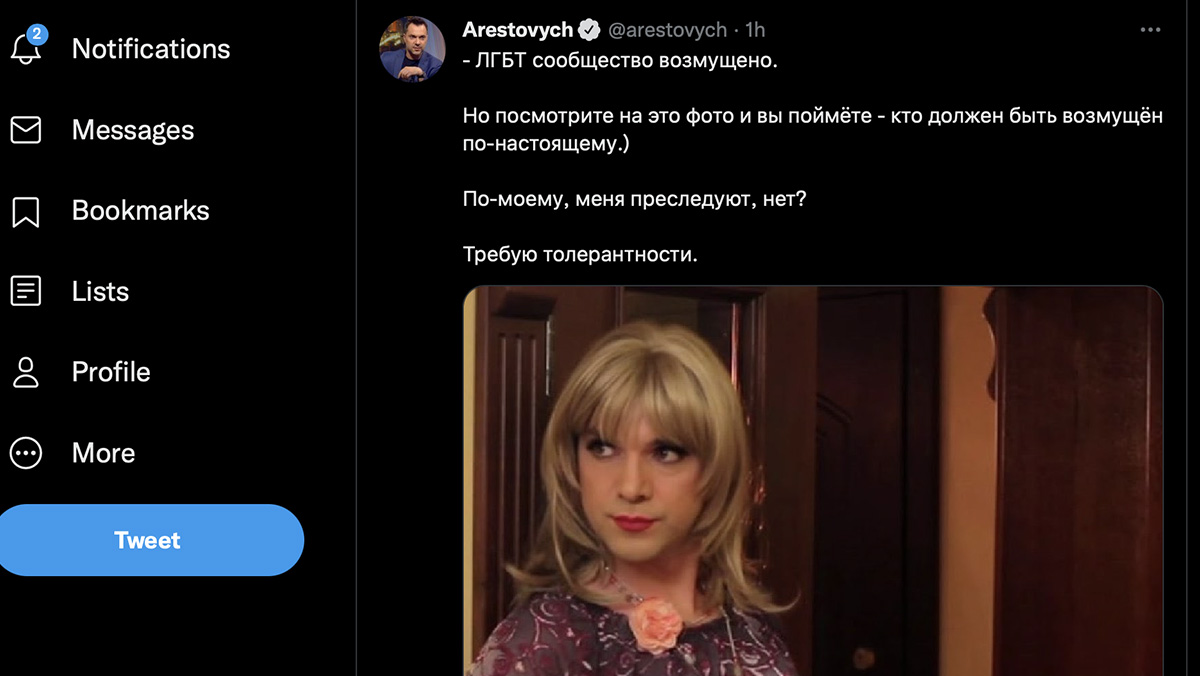Select the Lists document icon
The height and width of the screenshot is (676, 1200).
pos(25,291)
